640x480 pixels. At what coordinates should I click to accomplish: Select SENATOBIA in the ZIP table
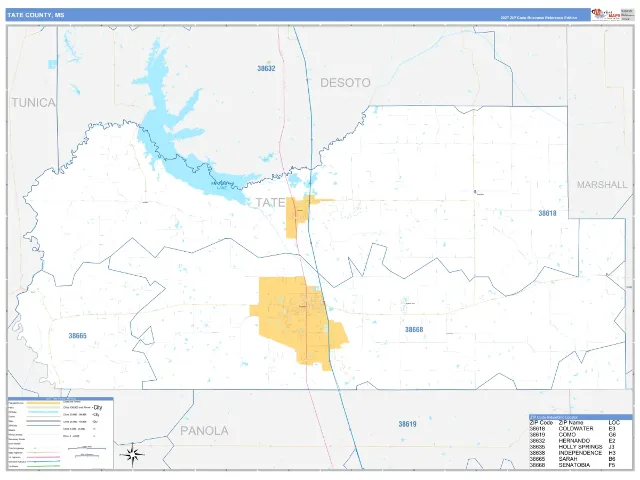574,465
